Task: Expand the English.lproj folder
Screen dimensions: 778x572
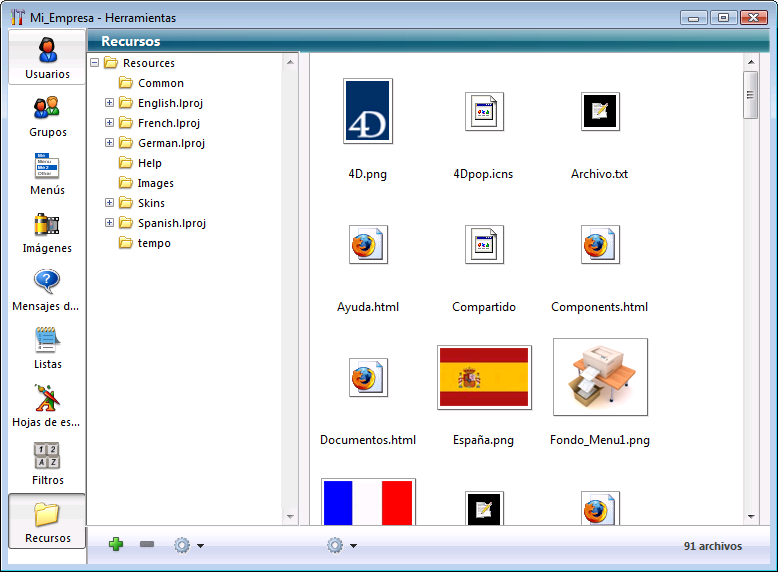Action: click(x=110, y=103)
